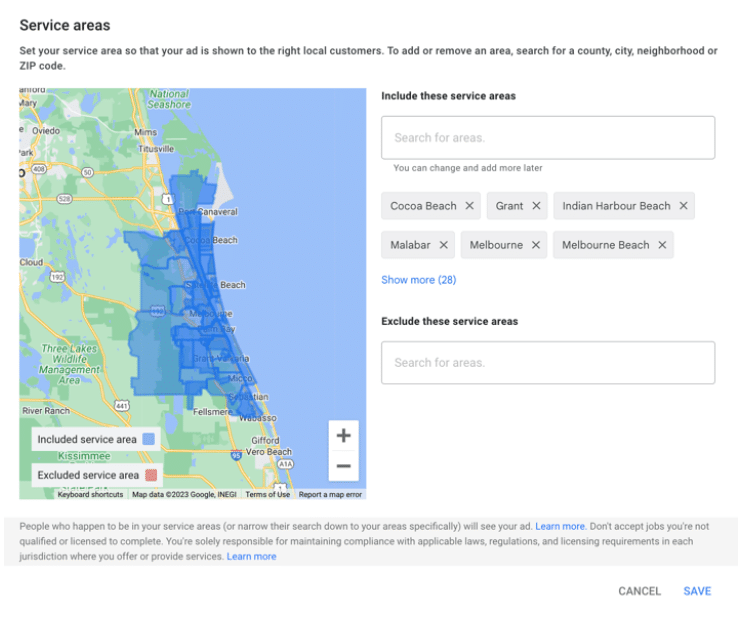
Task: Click the Interstate 95 shield near Vero Beach
Action: (x=236, y=455)
